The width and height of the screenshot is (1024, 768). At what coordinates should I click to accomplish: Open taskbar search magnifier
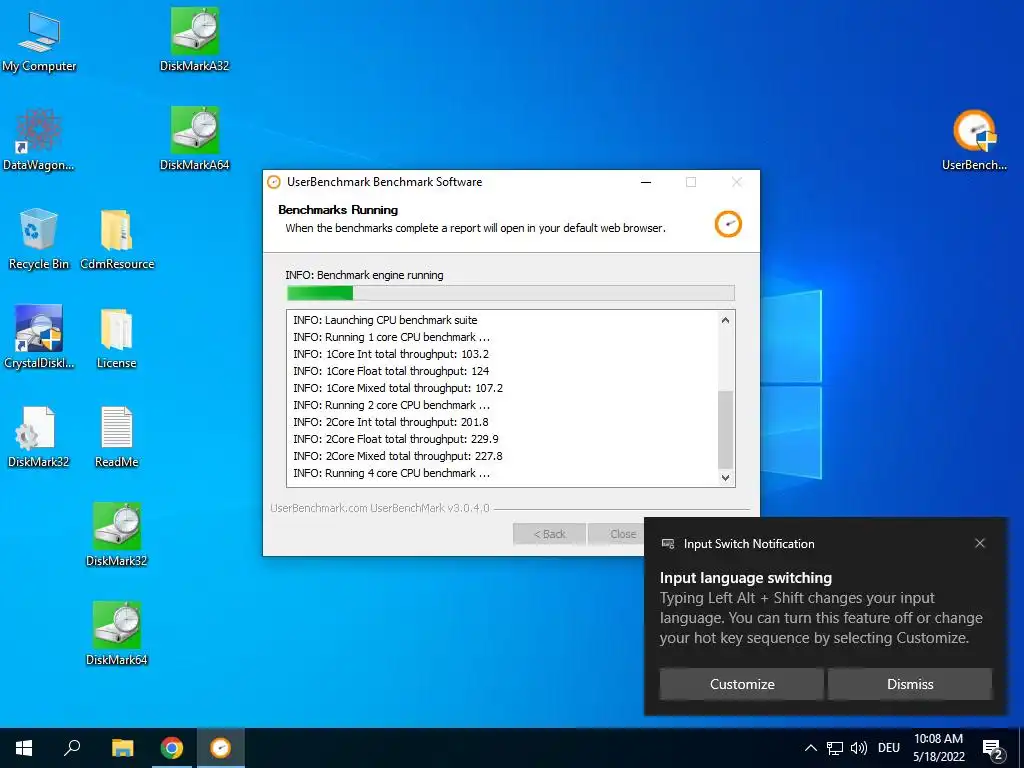point(72,748)
